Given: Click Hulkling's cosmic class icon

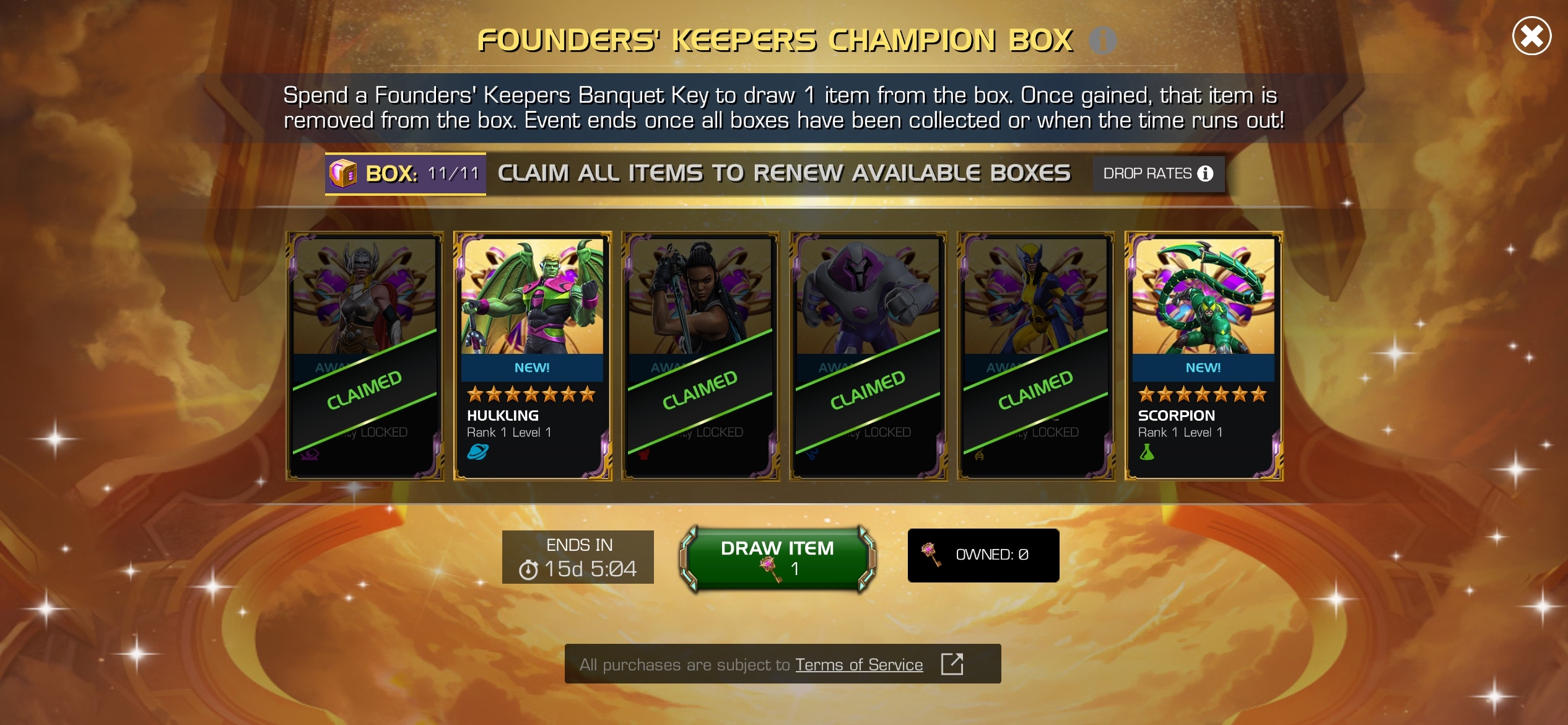Looking at the screenshot, I should pos(477,452).
